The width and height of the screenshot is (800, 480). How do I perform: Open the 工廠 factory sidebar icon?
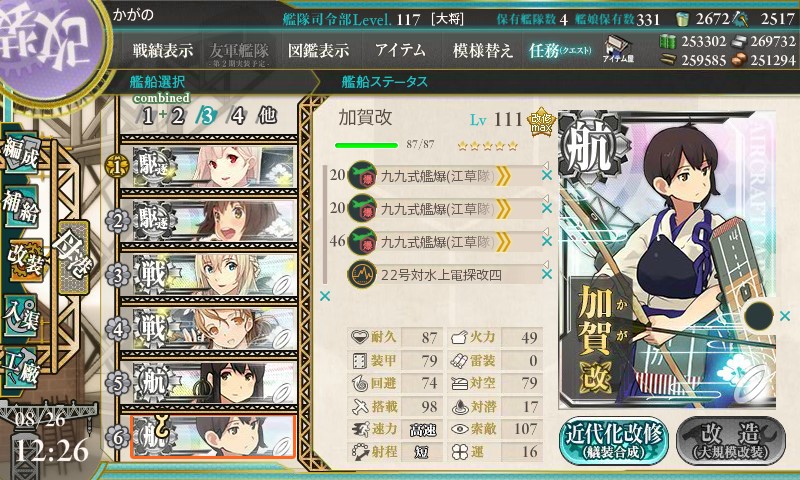tap(21, 370)
